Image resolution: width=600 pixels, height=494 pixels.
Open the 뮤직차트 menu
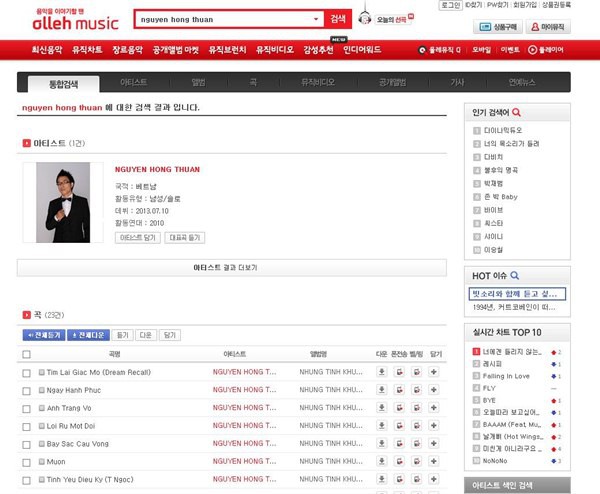pyautogui.click(x=87, y=50)
